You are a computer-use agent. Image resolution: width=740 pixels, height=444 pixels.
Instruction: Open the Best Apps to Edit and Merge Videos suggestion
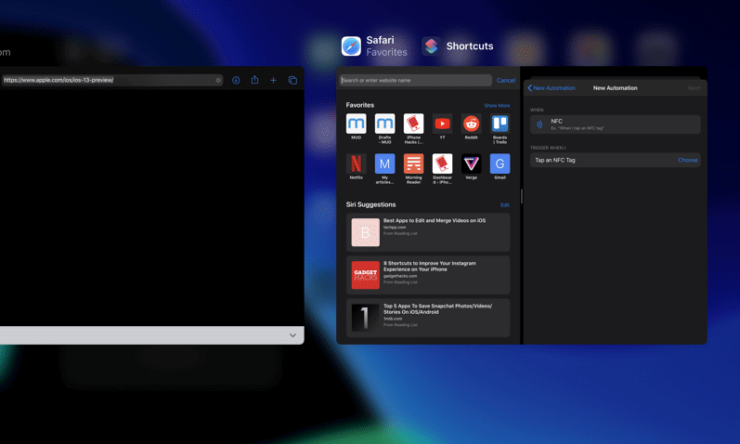[428, 232]
